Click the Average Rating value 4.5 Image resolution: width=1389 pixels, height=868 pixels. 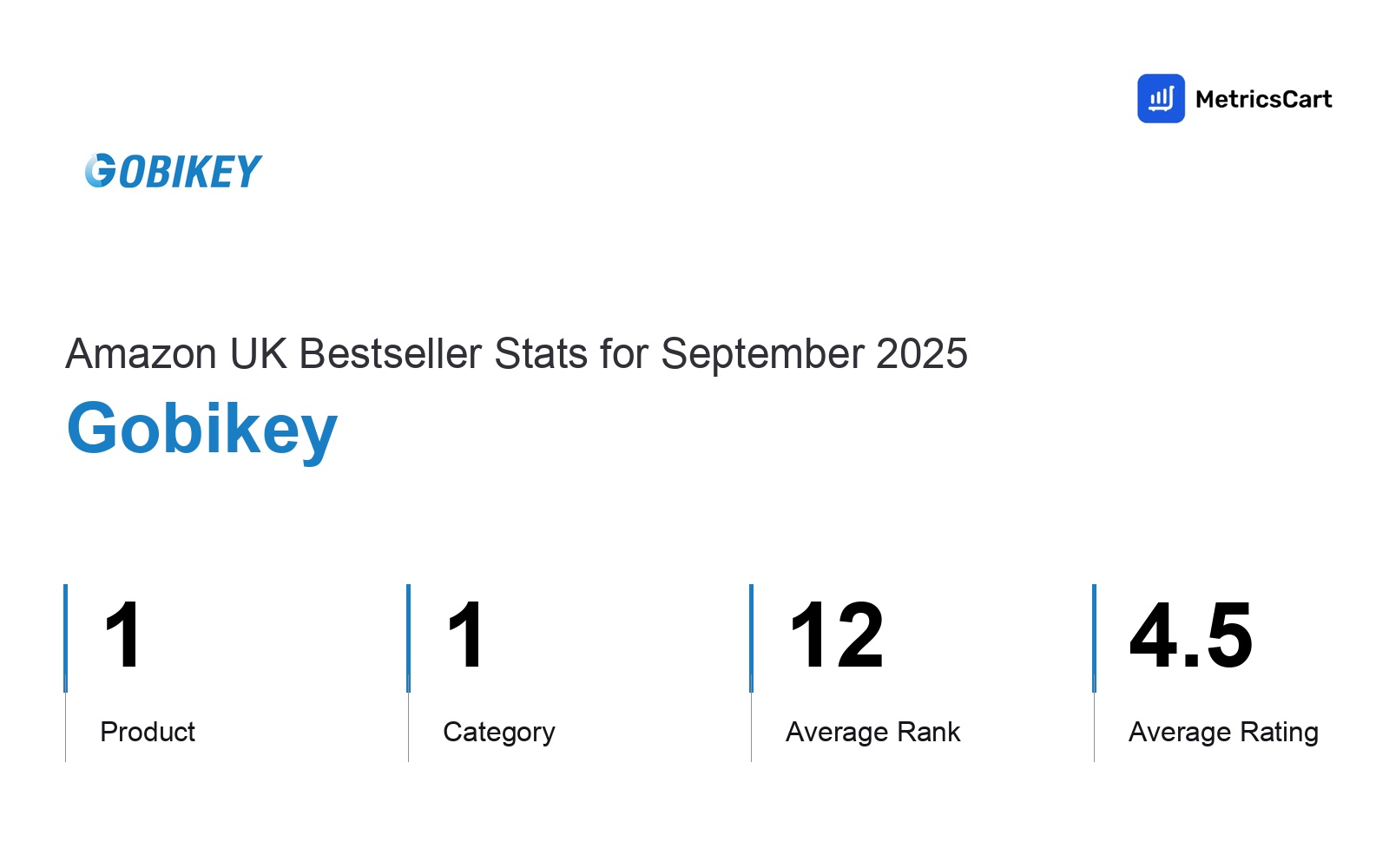pos(1191,636)
